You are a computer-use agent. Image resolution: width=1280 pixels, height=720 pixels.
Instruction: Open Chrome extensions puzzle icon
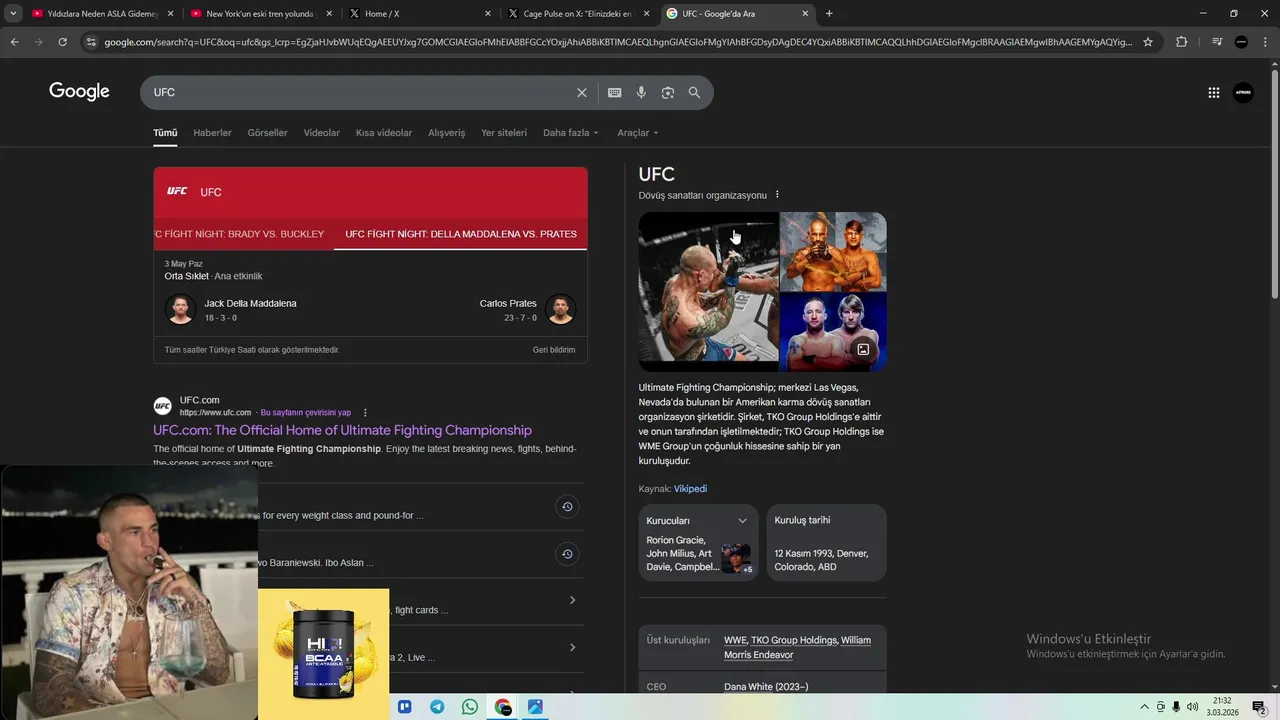tap(1181, 42)
